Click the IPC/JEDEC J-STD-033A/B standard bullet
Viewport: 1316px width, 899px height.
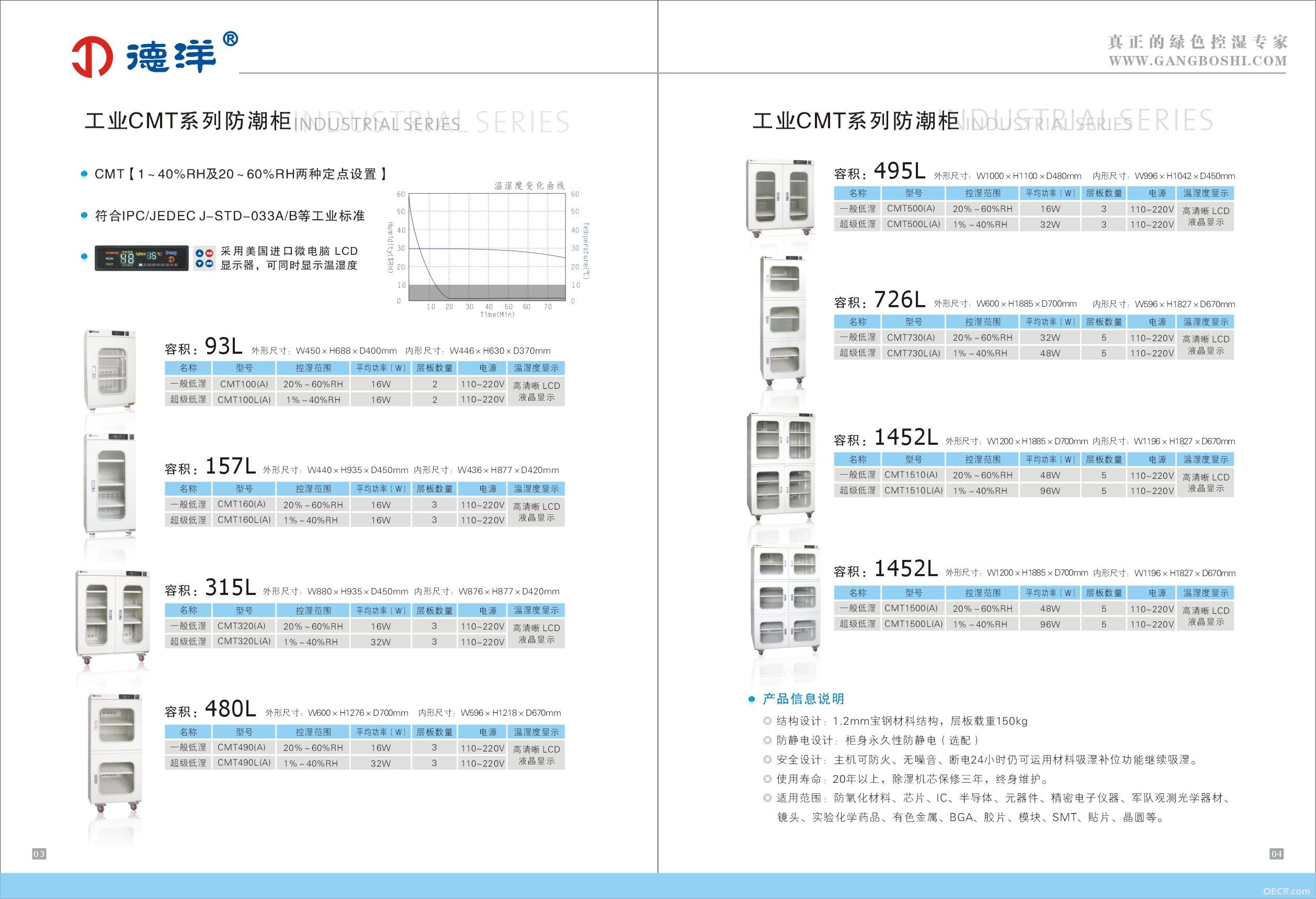coord(230,216)
